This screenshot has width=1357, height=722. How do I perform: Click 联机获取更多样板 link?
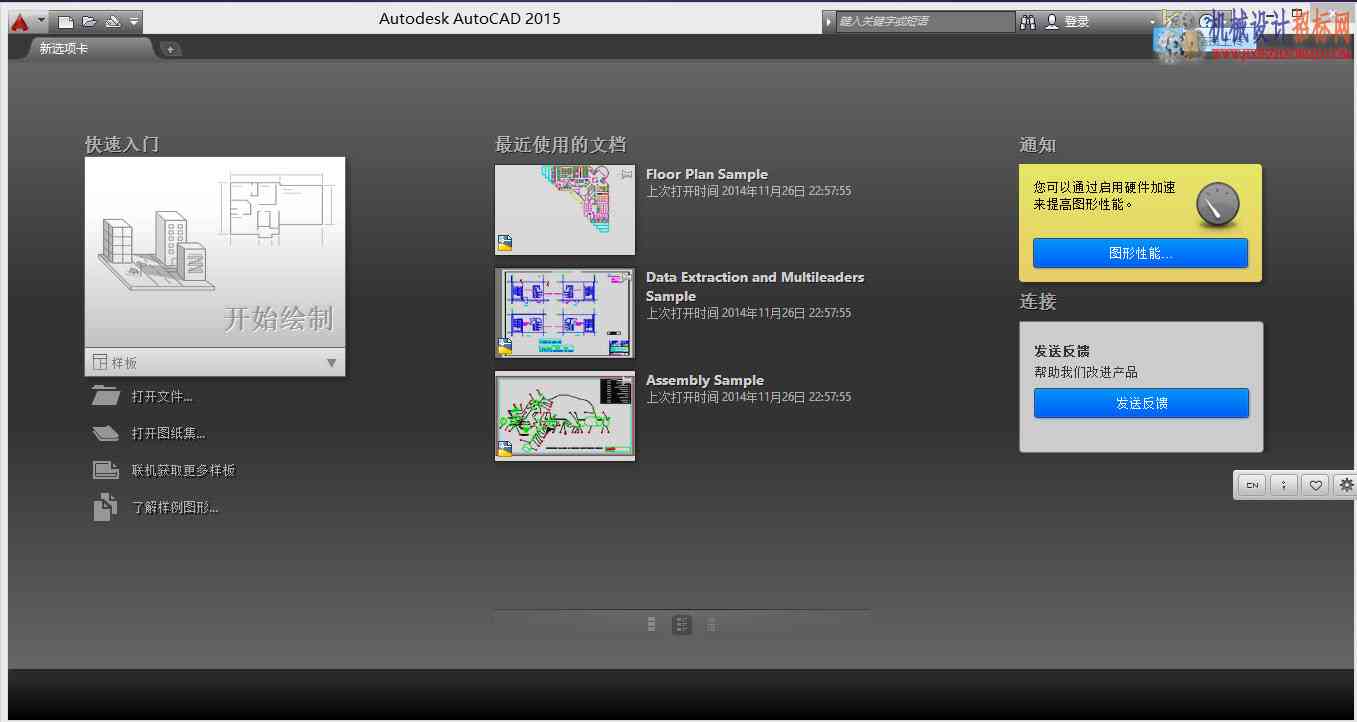coord(184,471)
